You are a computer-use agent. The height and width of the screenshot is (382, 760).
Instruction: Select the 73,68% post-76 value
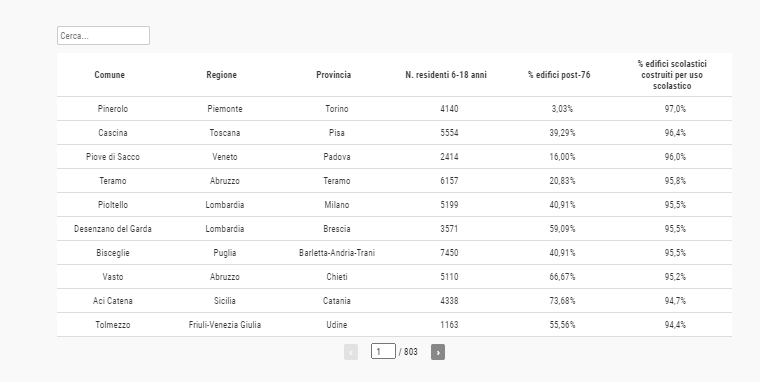(562, 301)
